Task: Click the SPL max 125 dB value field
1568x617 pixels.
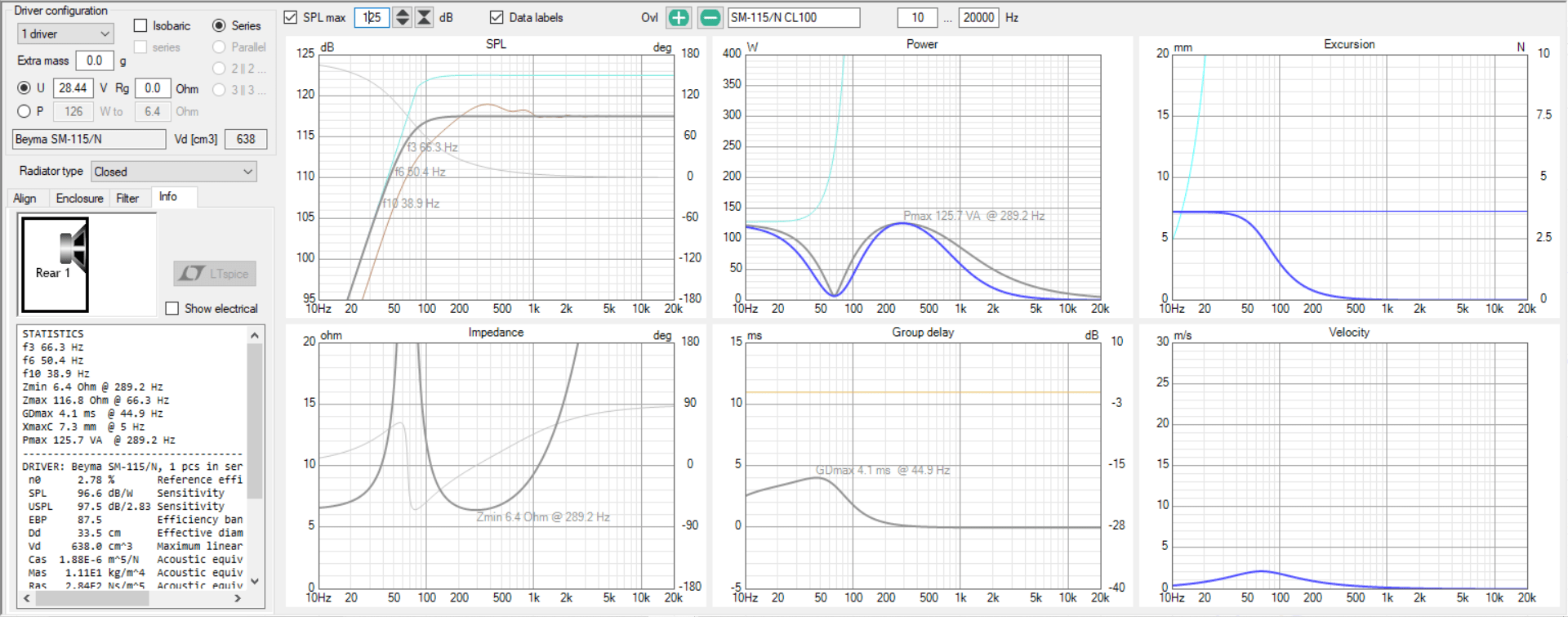Action: pos(372,17)
